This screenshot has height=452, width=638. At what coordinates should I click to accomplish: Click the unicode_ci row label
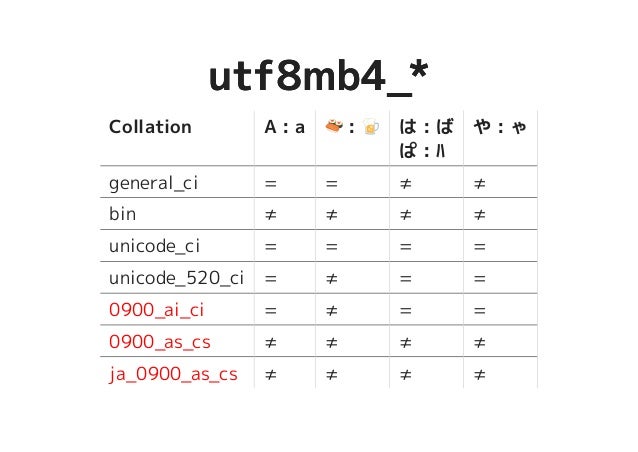pyautogui.click(x=154, y=246)
